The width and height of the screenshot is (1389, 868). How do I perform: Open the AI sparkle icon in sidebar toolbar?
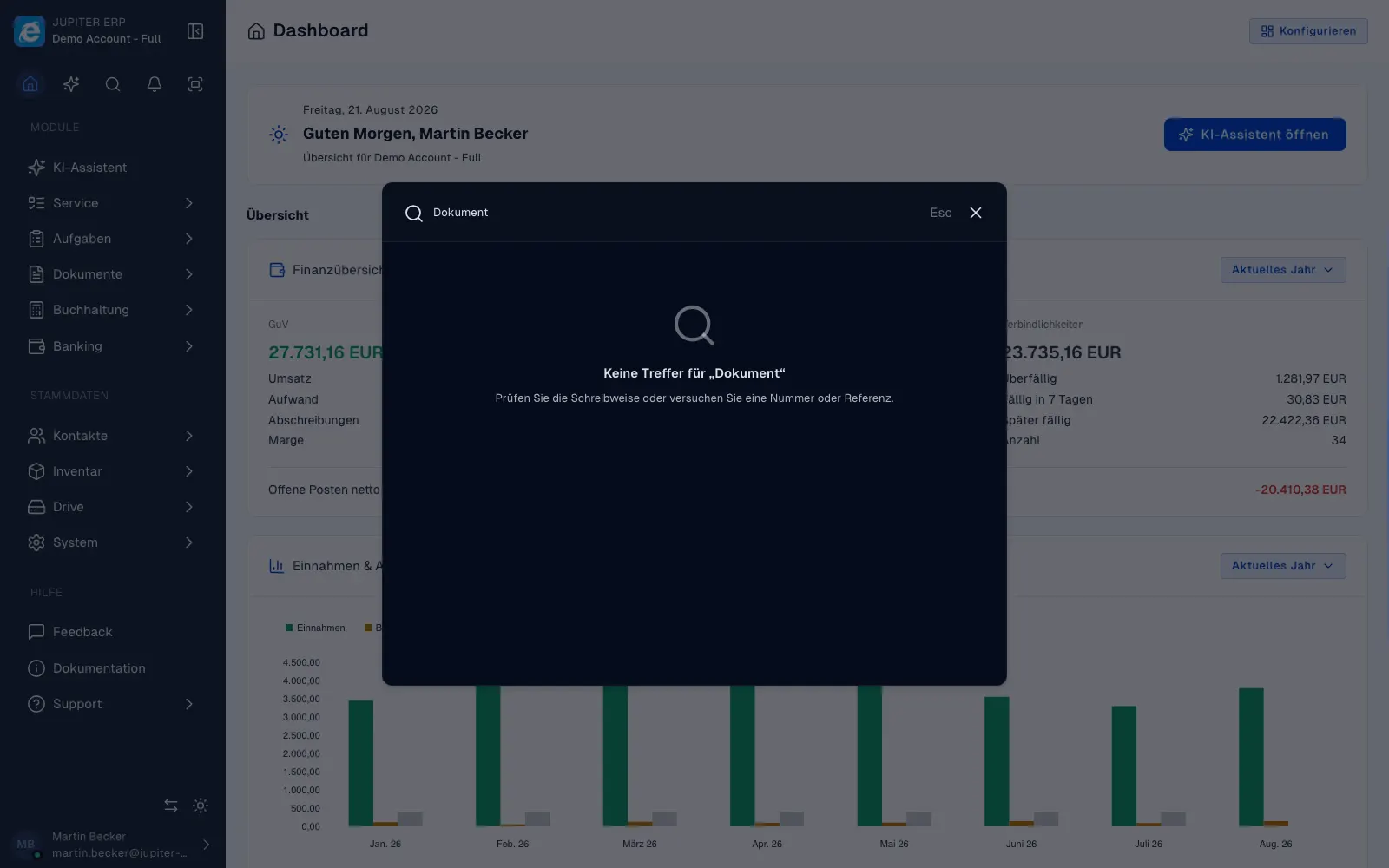click(71, 84)
